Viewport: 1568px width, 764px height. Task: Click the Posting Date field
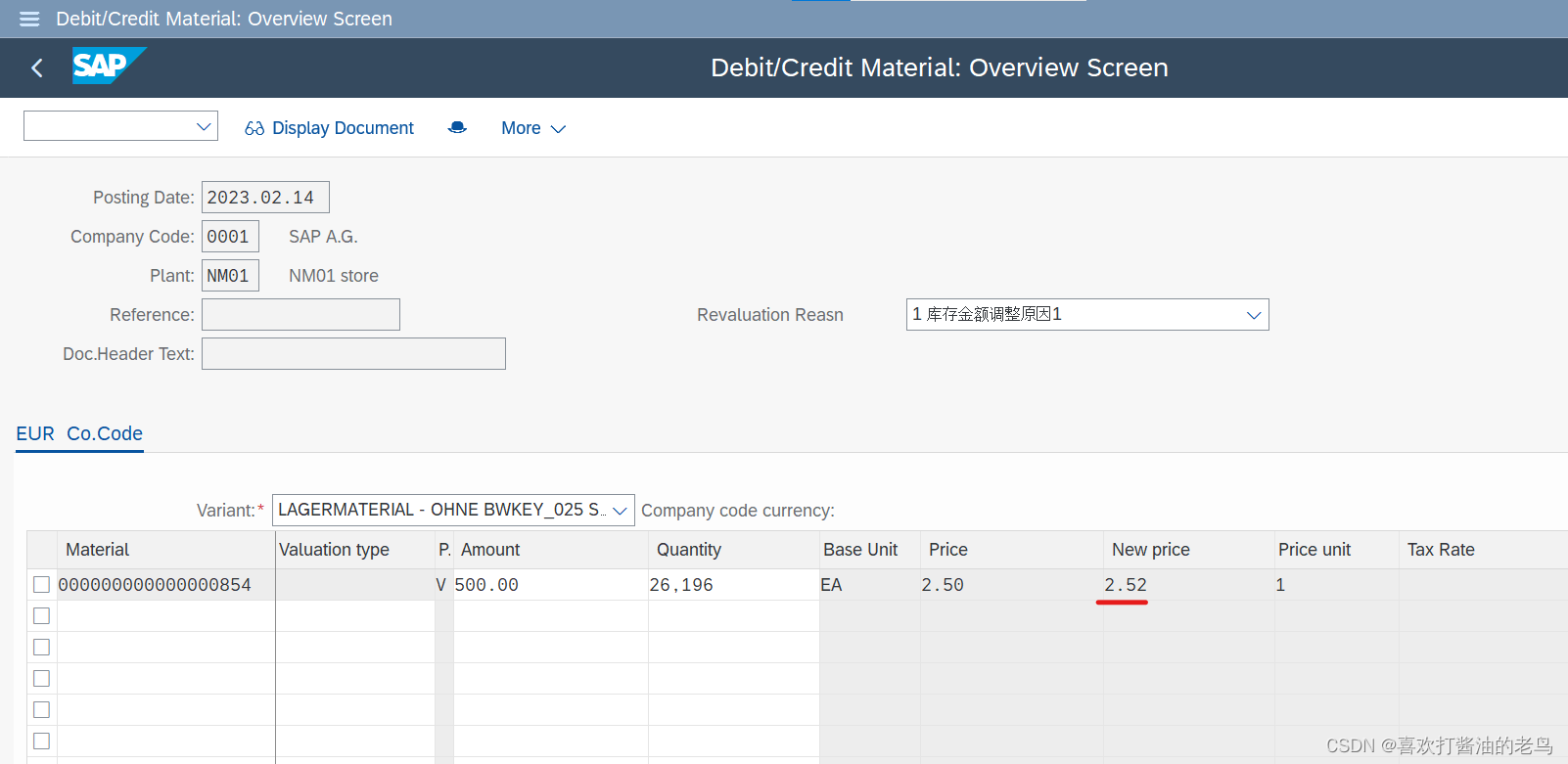[x=265, y=197]
